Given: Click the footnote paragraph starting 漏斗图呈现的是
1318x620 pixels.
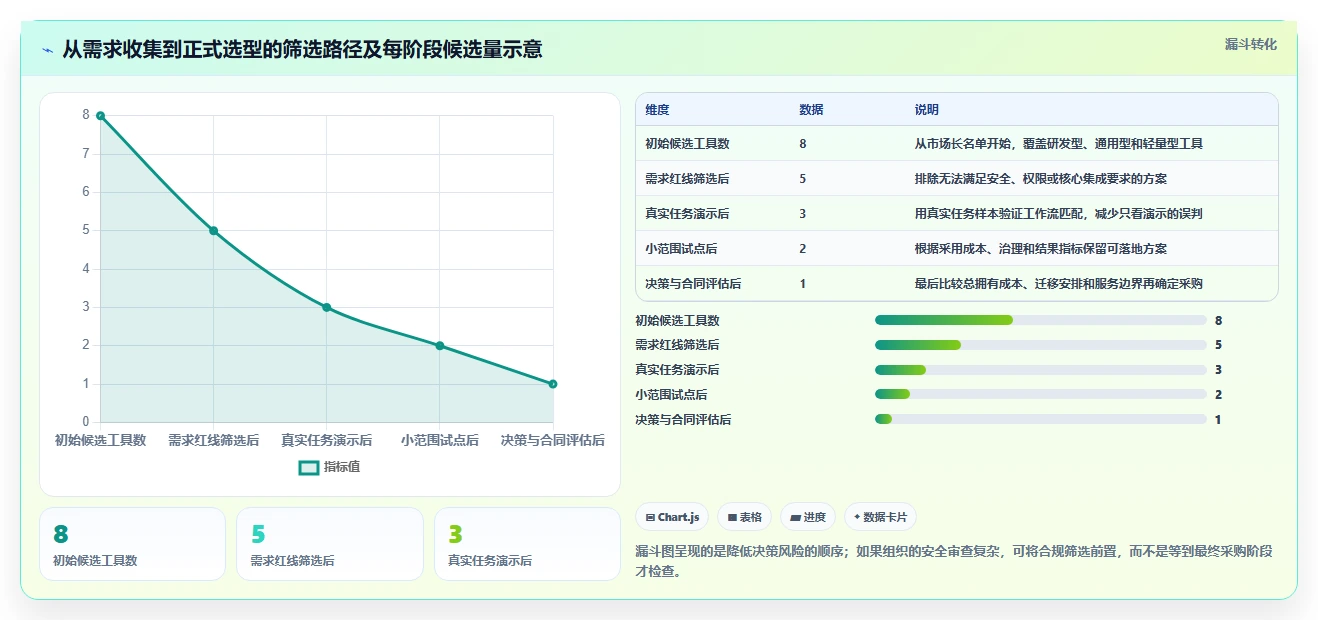Looking at the screenshot, I should tap(957, 561).
